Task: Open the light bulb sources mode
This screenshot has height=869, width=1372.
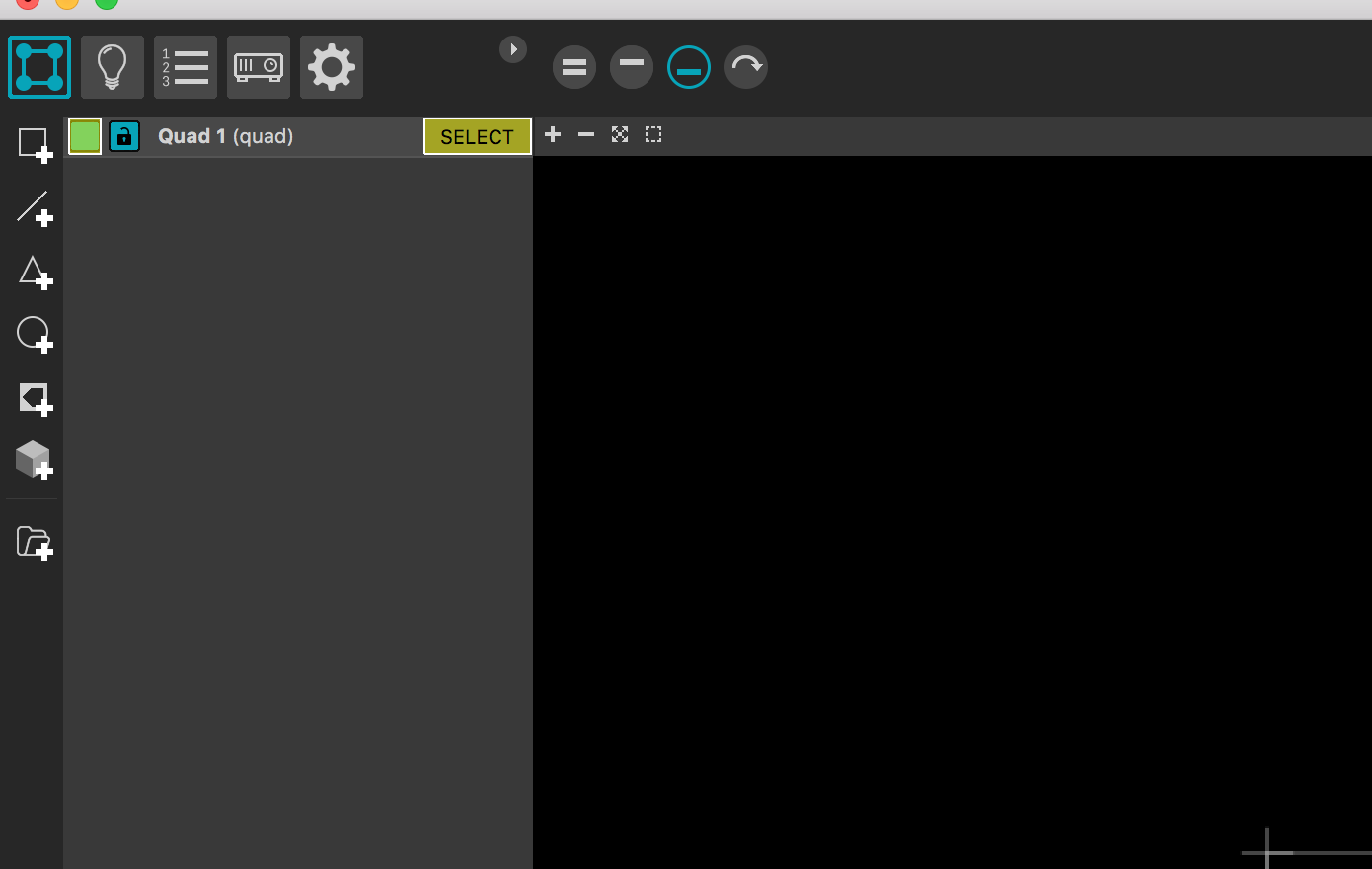Action: click(x=113, y=67)
